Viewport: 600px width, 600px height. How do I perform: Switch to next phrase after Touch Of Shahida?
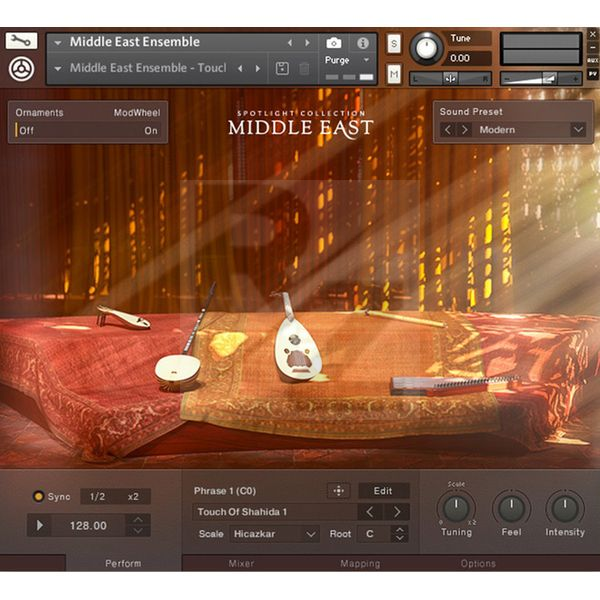click(x=397, y=512)
